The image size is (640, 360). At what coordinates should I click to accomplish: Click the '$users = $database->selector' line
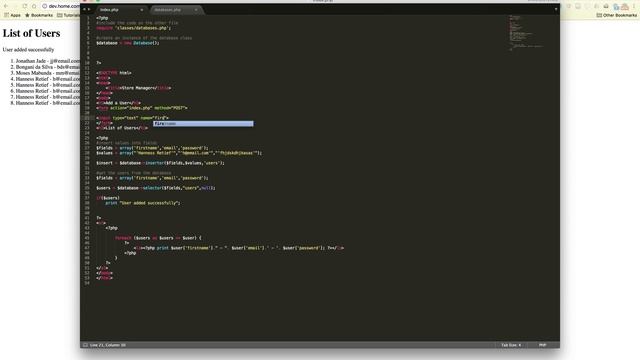click(156, 188)
